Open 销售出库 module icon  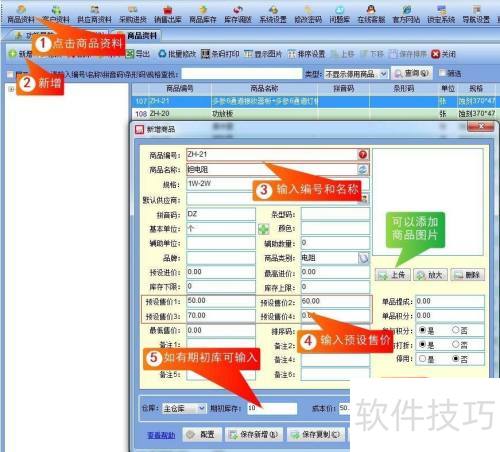point(168,14)
